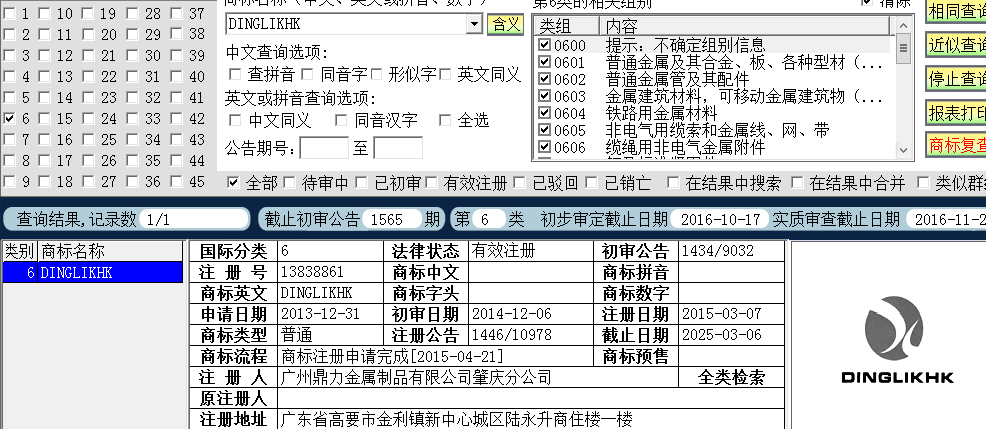Viewport: 986px width, 429px height.
Task: Uncheck group 0604 checkbox
Action: coord(545,113)
